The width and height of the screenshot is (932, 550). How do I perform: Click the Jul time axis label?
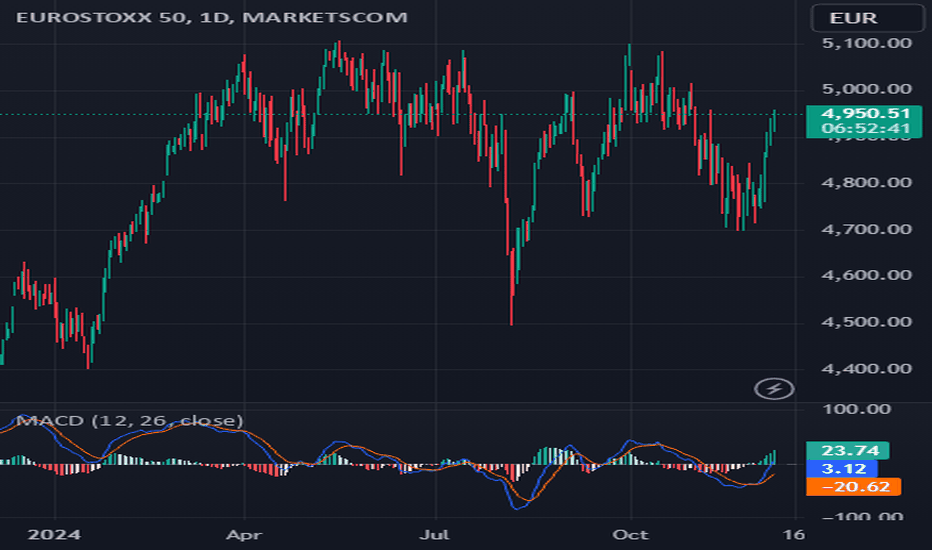pos(434,535)
